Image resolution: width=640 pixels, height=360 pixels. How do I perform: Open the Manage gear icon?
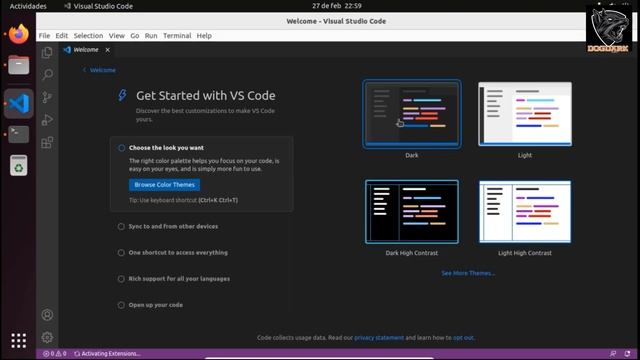point(47,337)
